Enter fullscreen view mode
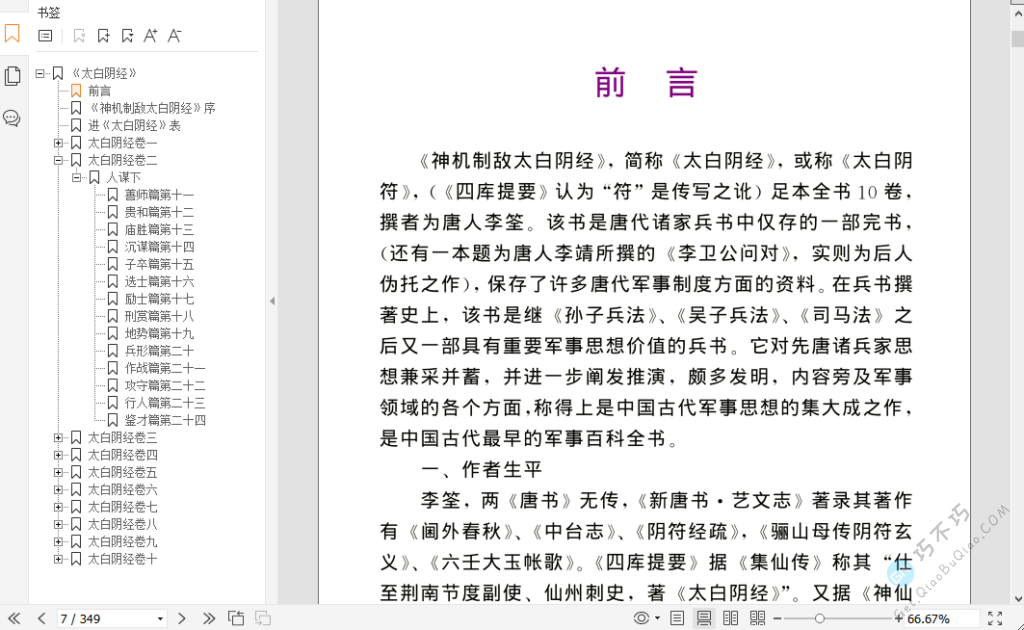The height and width of the screenshot is (630, 1024). click(995, 619)
